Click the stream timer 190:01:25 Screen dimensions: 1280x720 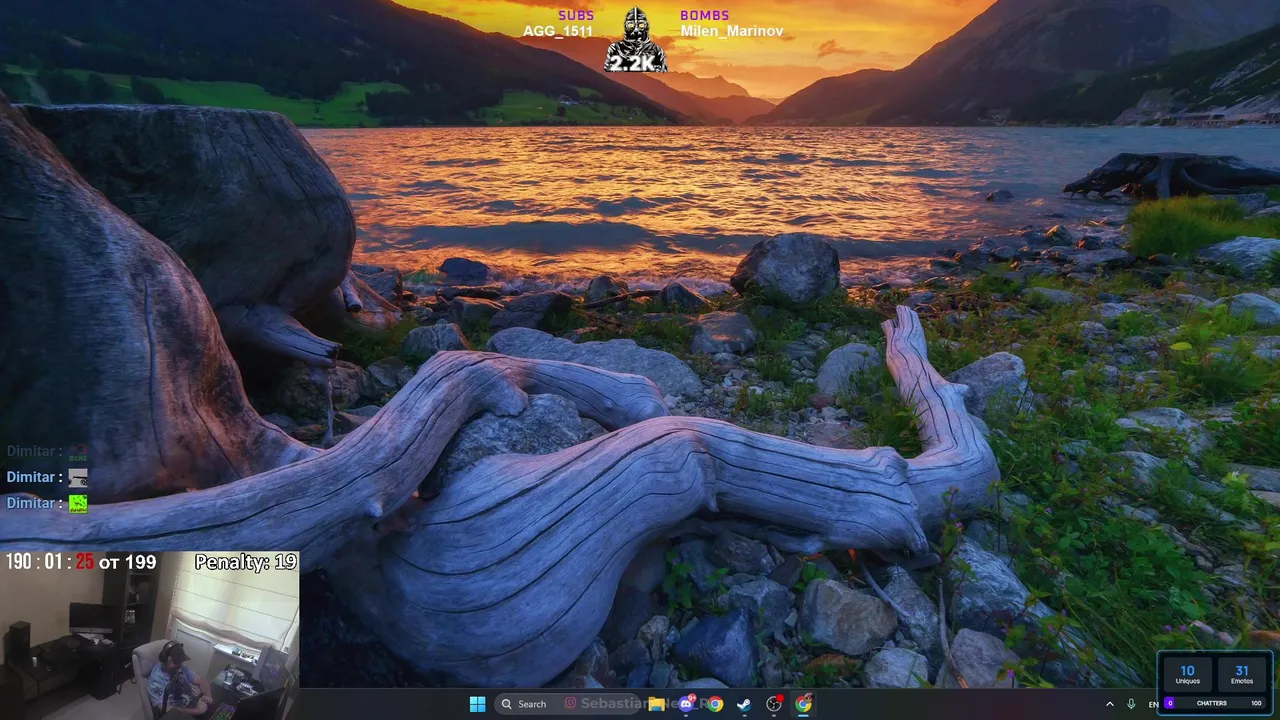[50, 562]
